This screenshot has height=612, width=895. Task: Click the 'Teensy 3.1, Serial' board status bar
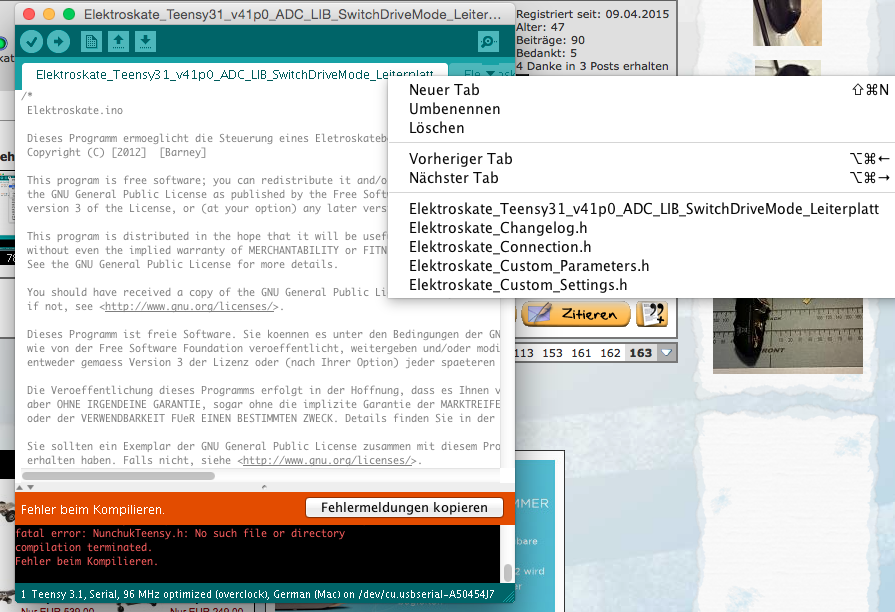(x=257, y=594)
